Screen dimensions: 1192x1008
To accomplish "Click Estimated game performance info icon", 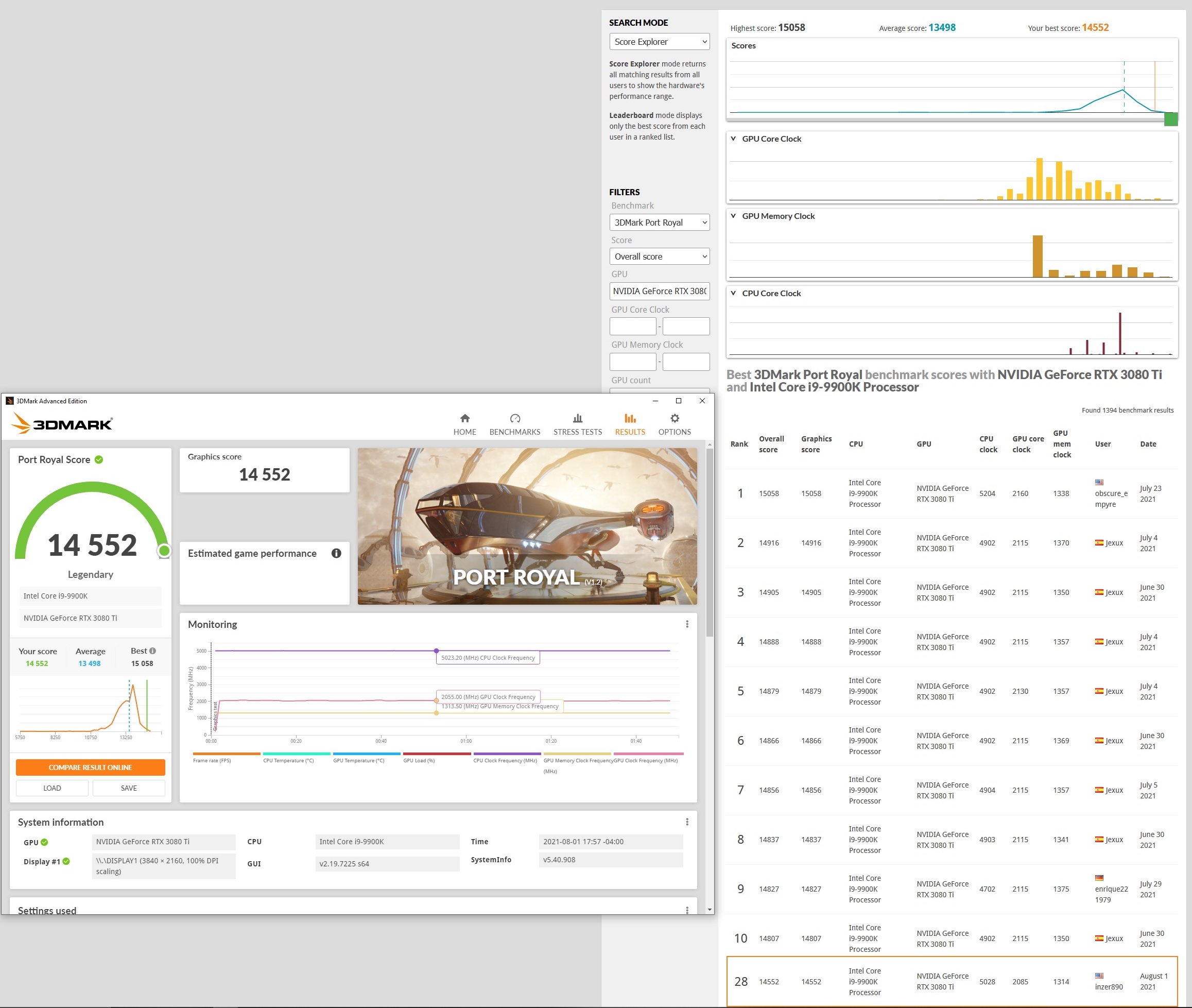I will 336,553.
